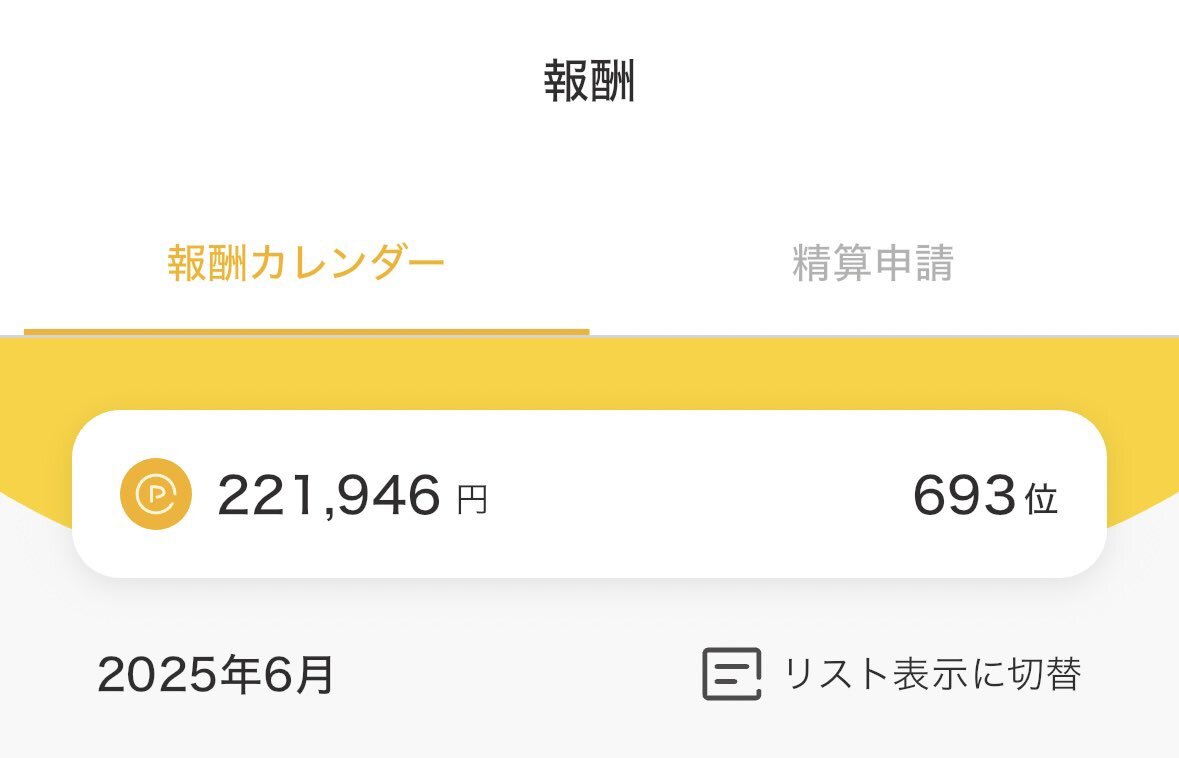Tap the gray divider line under 精算申請
The width and height of the screenshot is (1179, 758).
(884, 335)
